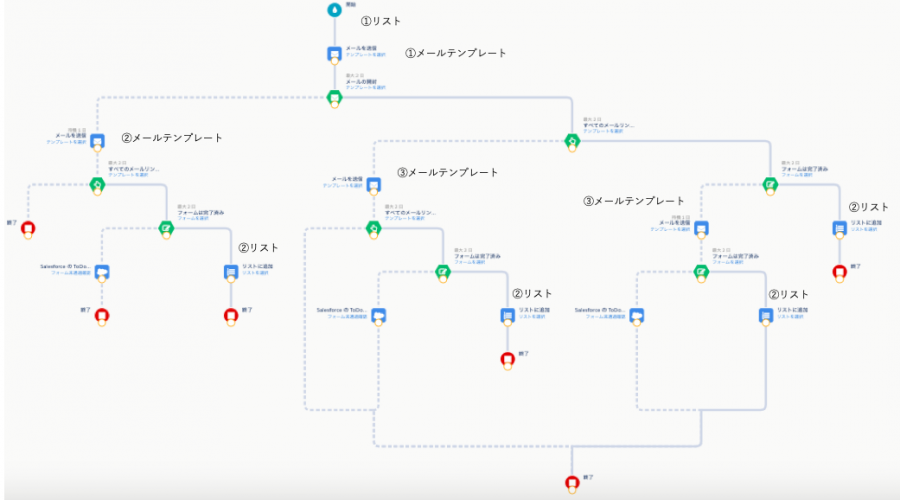900x500 pixels.
Task: Select リストに追加 node right of middle Salesforce ToDo
Action: (507, 315)
